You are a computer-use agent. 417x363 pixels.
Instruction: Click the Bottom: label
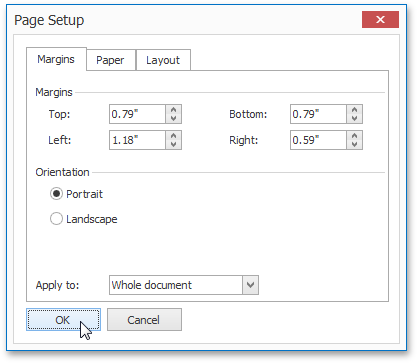click(248, 114)
